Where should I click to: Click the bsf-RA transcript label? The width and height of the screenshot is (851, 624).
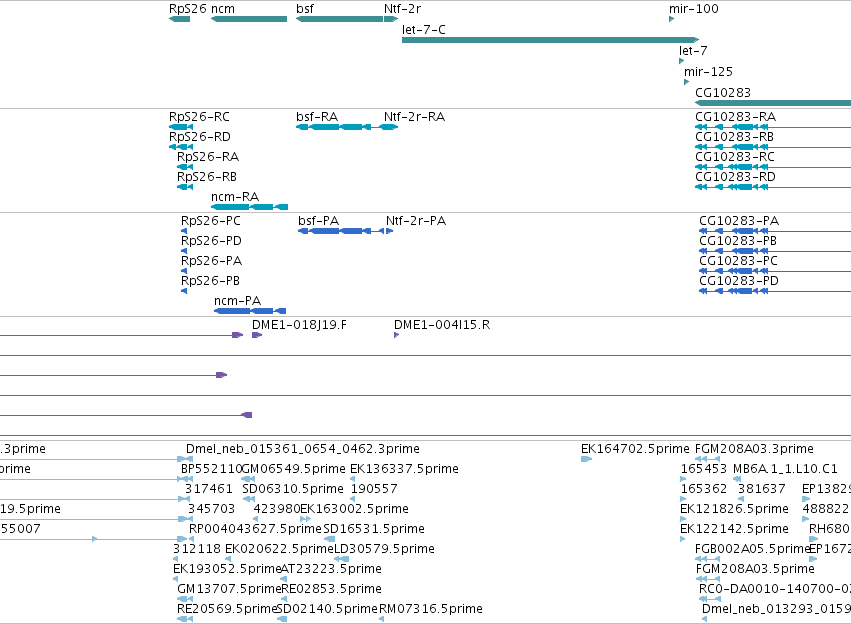[x=317, y=117]
